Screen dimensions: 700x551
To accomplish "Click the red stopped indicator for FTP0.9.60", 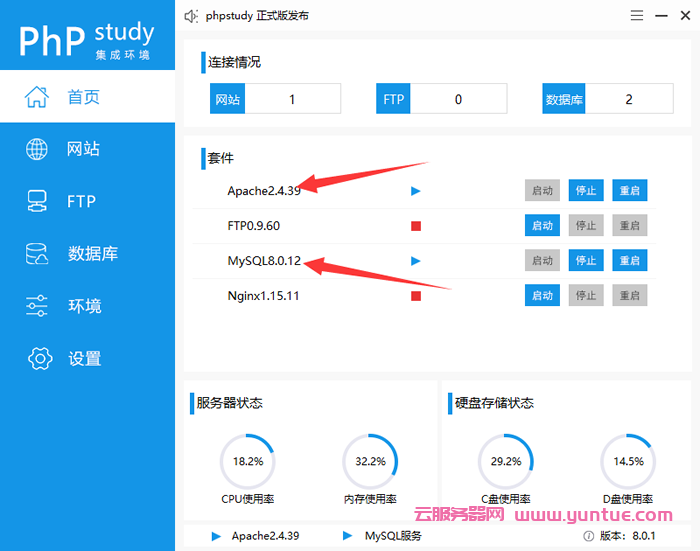I will click(x=416, y=226).
